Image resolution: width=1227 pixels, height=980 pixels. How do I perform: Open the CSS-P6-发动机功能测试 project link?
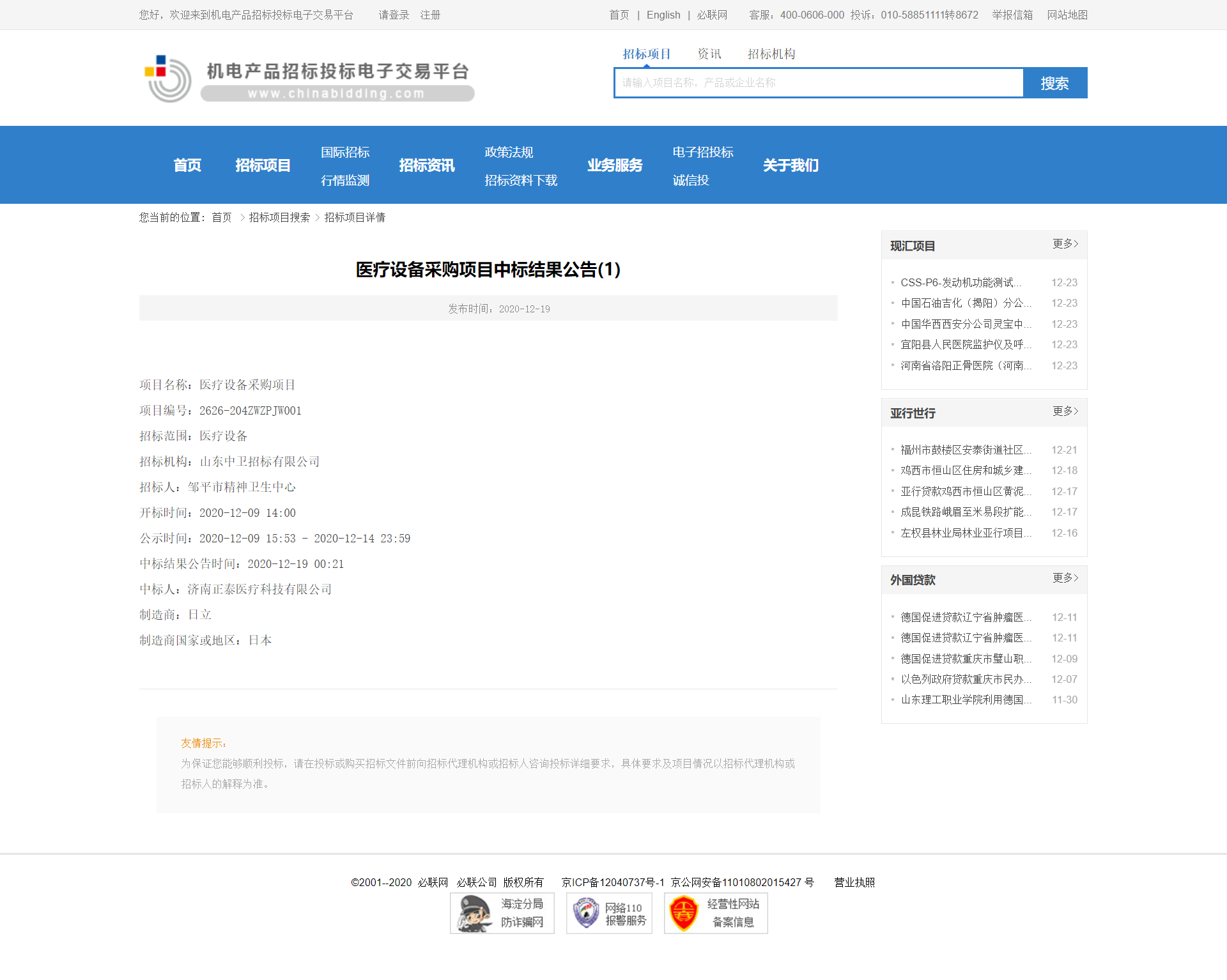tap(961, 282)
